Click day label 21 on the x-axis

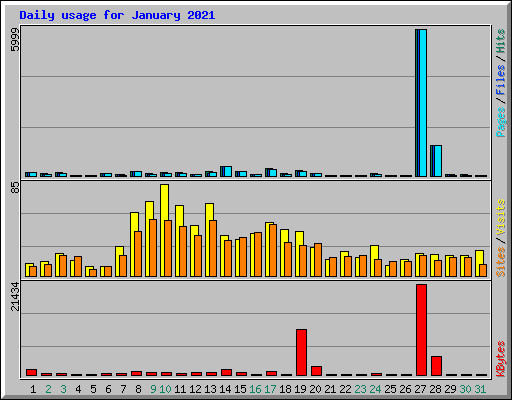(330, 389)
